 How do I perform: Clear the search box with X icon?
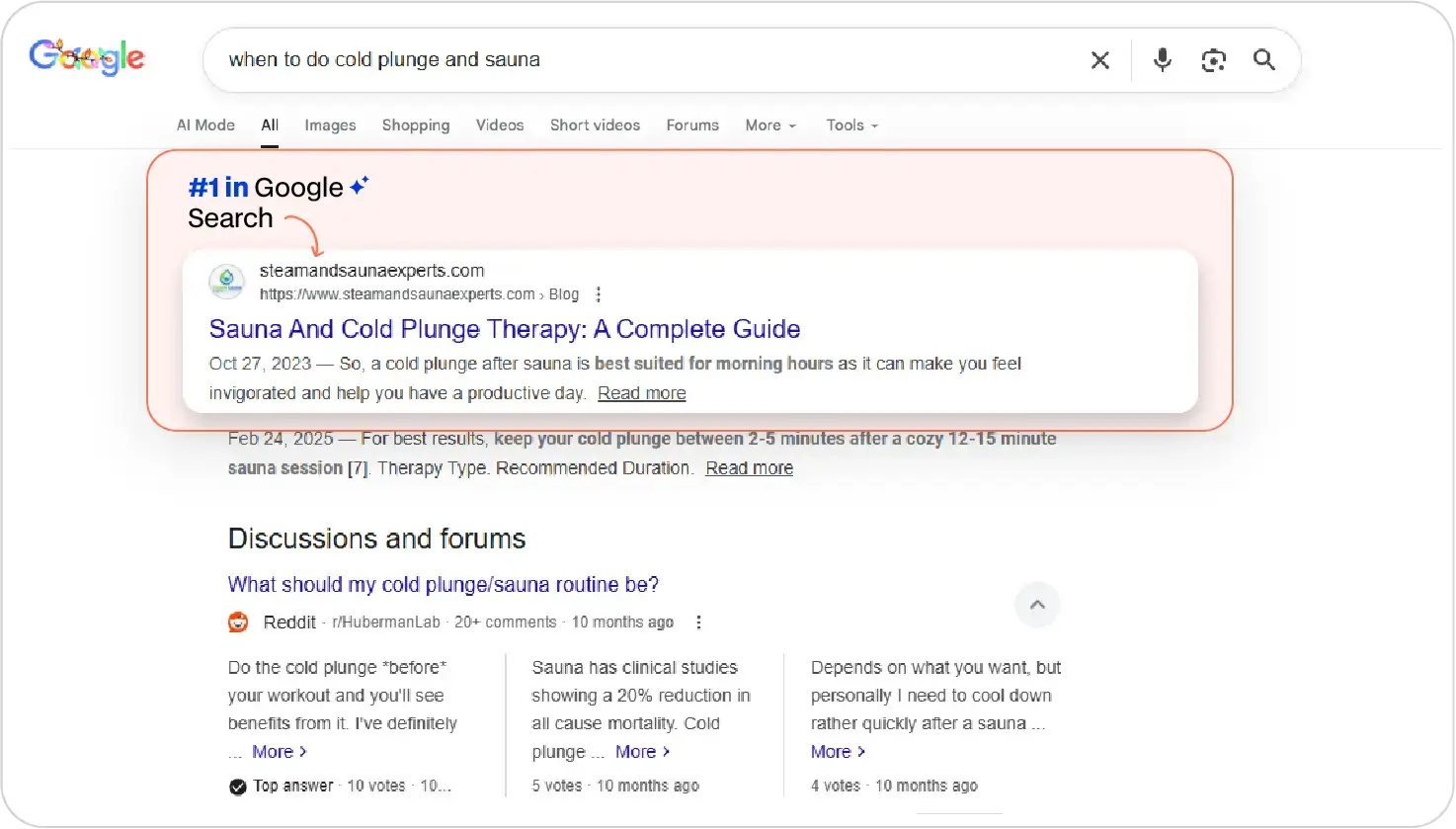click(1099, 60)
